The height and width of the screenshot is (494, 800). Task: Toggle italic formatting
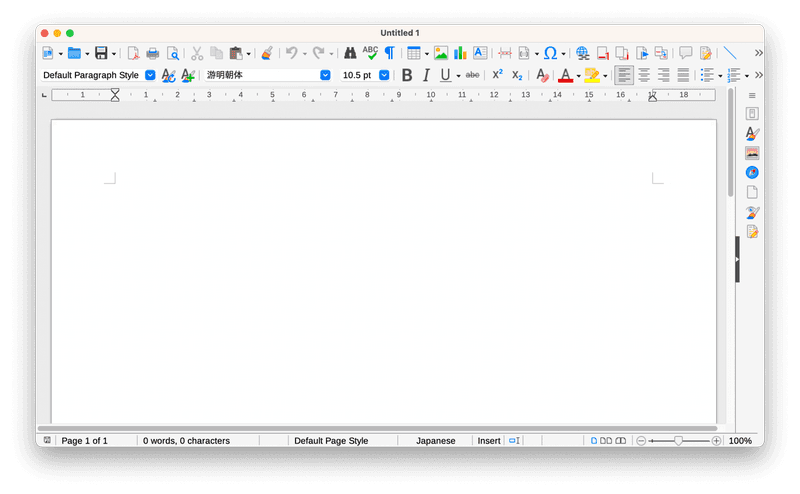(x=426, y=76)
